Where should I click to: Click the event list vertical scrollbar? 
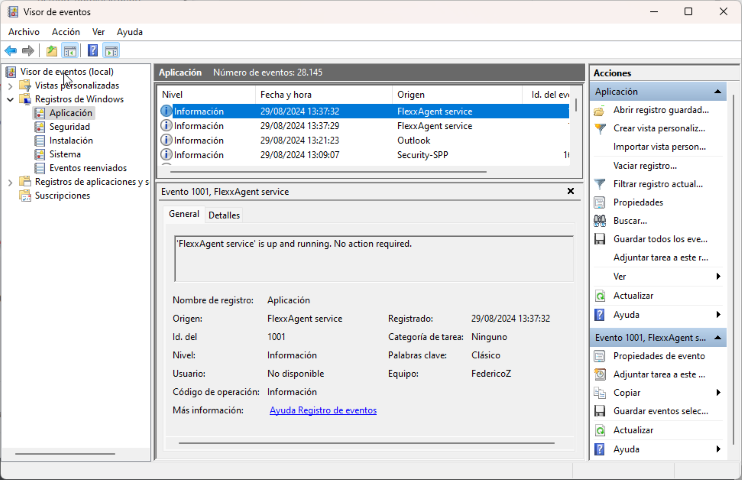pos(576,105)
